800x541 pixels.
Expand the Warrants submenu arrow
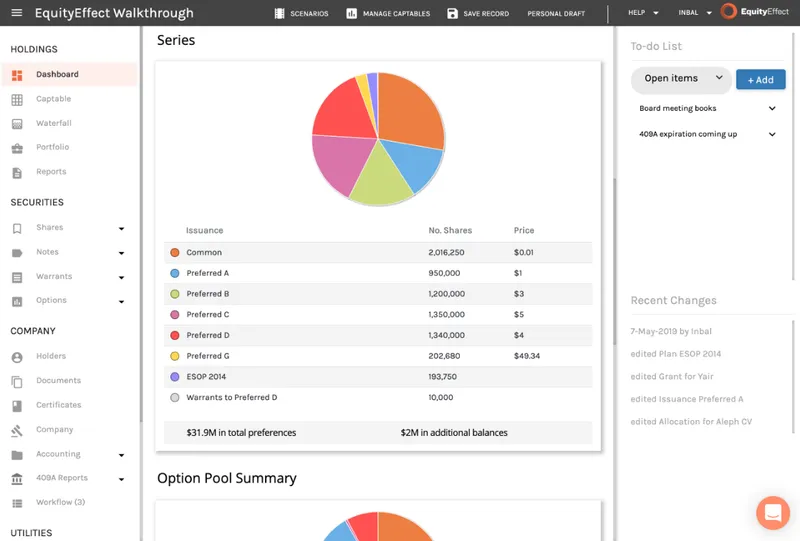(x=121, y=277)
